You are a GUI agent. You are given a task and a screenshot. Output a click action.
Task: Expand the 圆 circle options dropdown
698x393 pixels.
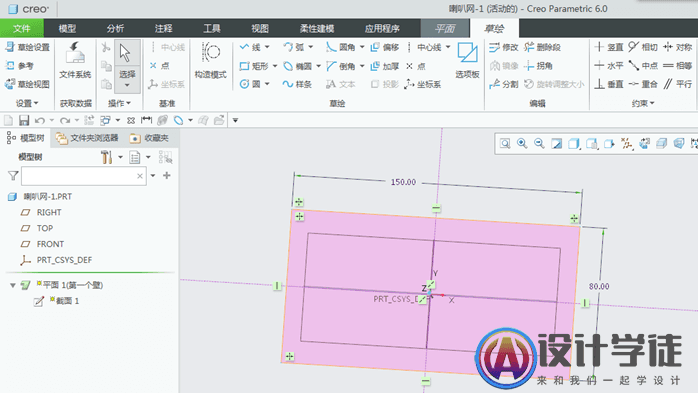pyautogui.click(x=268, y=84)
